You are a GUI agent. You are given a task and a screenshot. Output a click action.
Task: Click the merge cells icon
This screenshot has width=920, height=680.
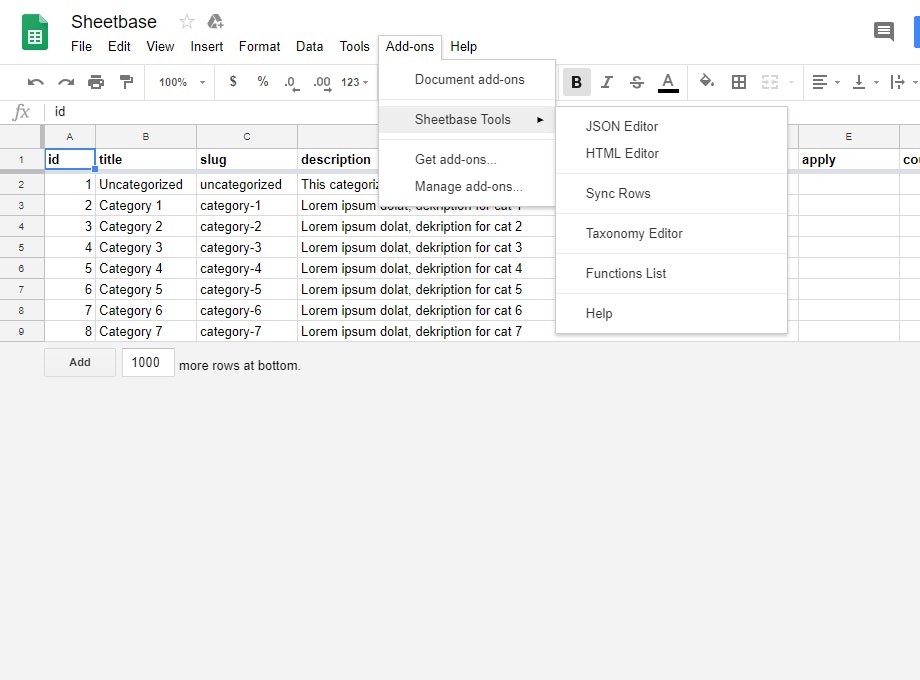coord(769,82)
